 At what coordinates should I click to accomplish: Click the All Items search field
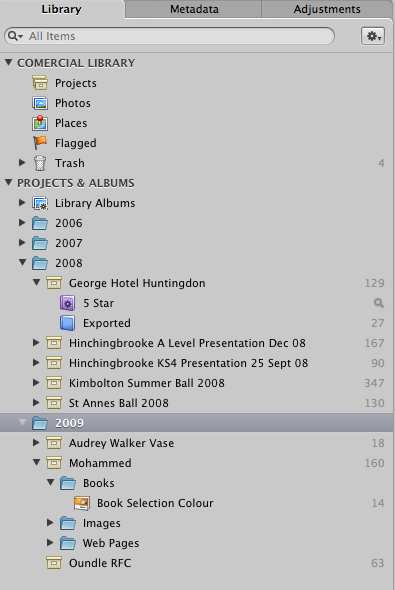point(169,36)
